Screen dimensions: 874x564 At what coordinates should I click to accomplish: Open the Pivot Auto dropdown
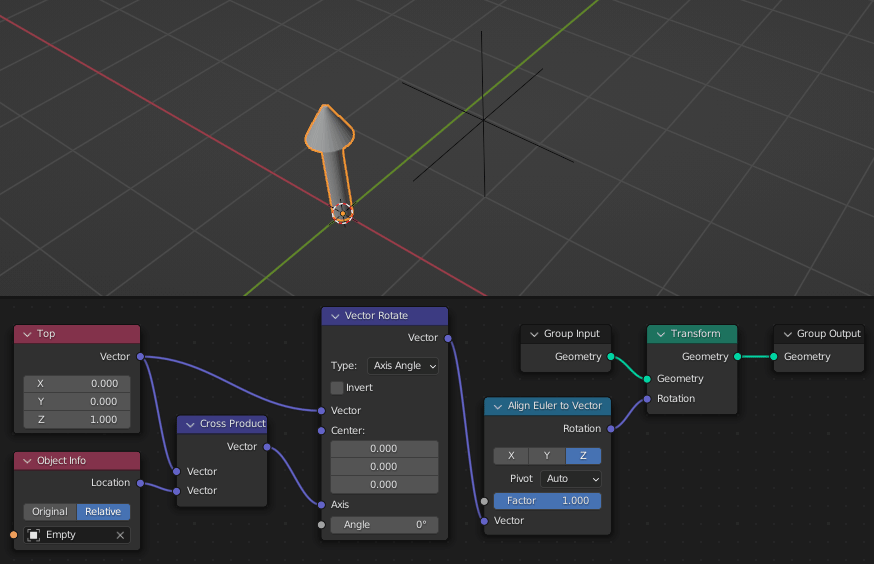(571, 479)
